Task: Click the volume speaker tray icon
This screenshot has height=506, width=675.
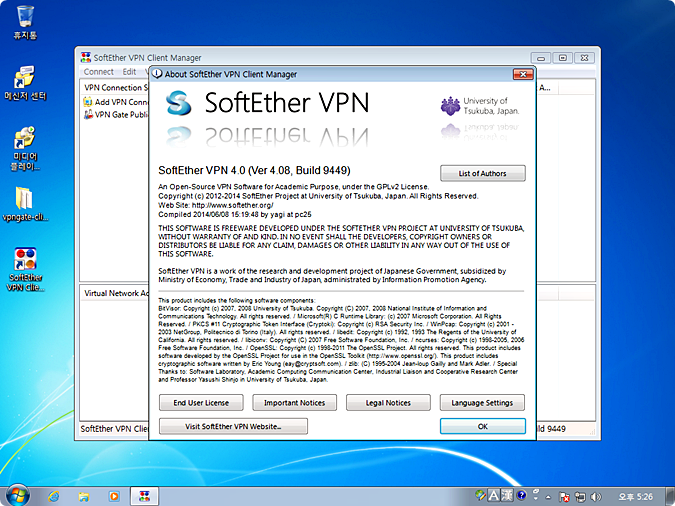Action: tap(596, 497)
